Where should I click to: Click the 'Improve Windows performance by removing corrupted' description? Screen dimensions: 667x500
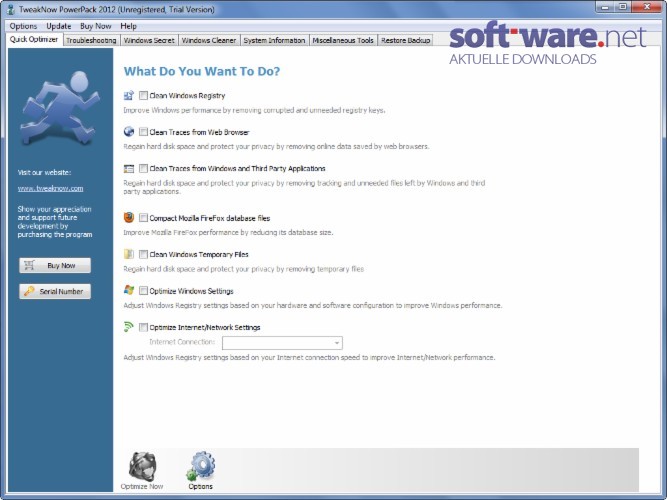click(254, 110)
